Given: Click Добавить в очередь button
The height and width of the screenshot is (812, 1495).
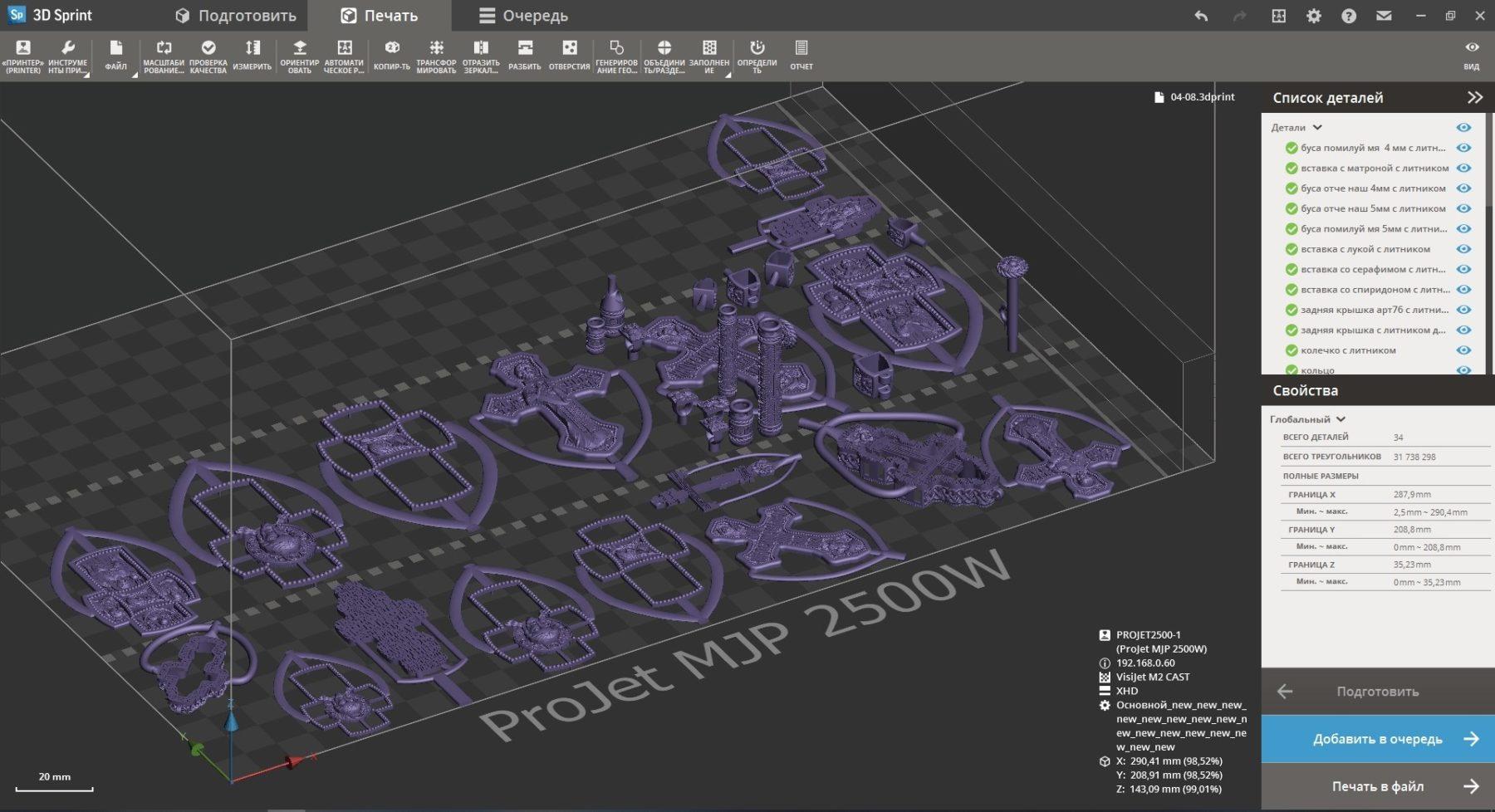Looking at the screenshot, I should (1378, 739).
